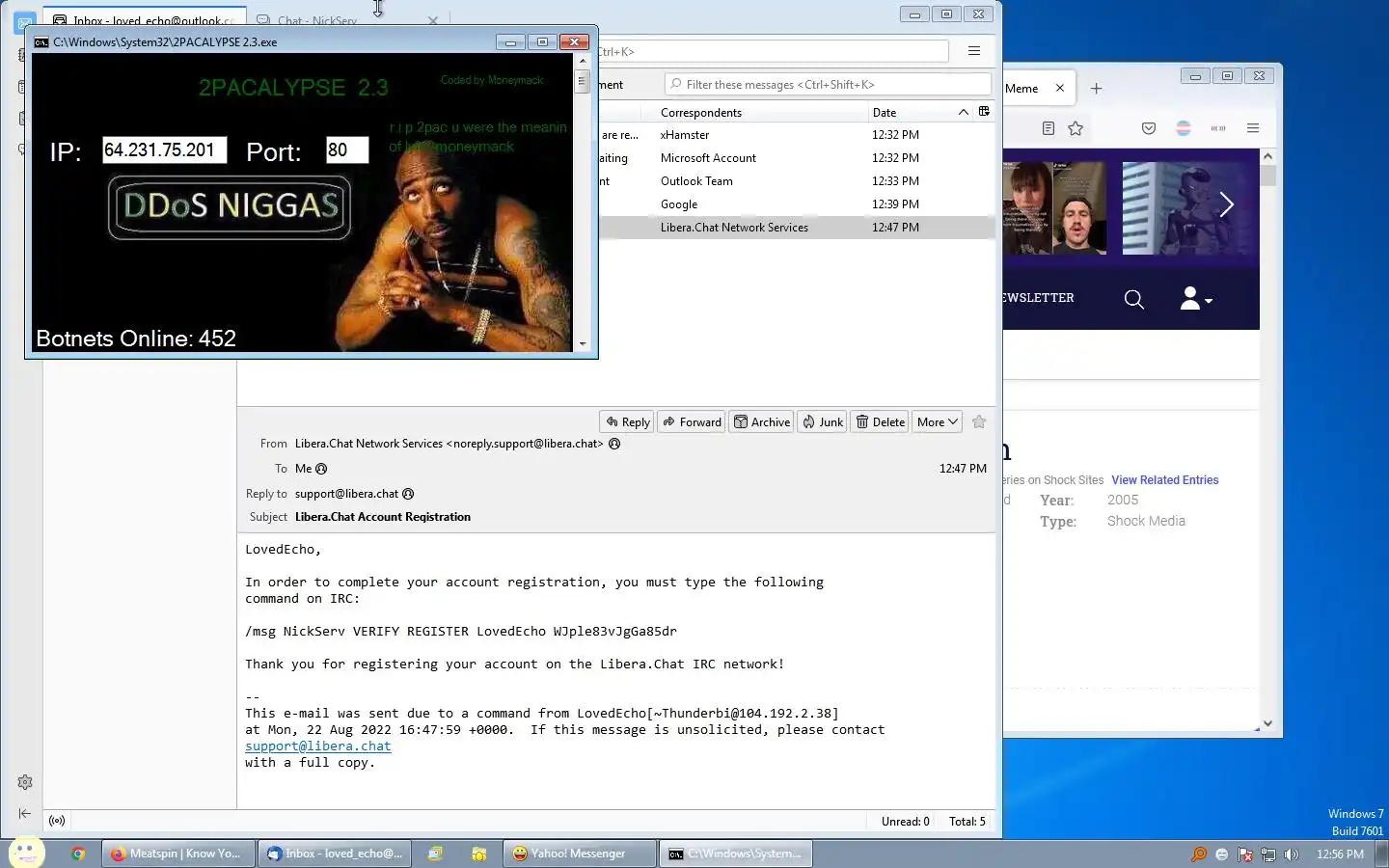Screen dimensions: 1389x868
Task: Click the orange magnifier tray icon
Action: 1199,854
